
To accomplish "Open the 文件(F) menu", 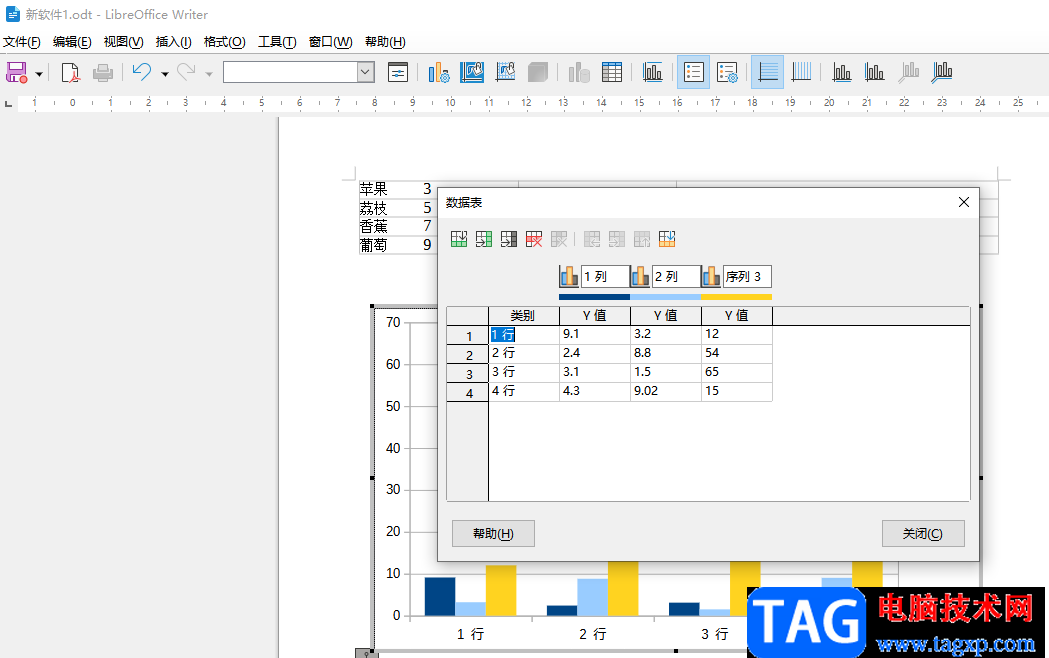I will (x=21, y=42).
